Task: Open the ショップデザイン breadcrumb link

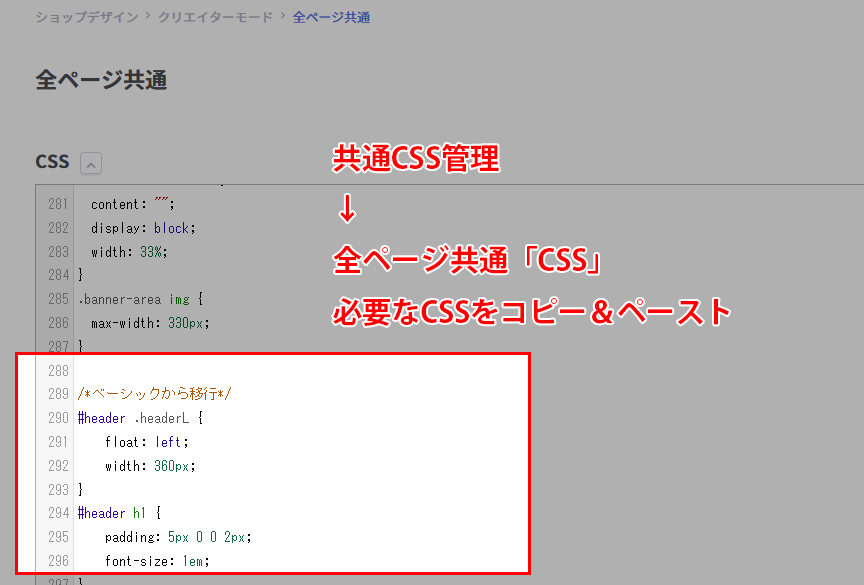Action: point(87,18)
